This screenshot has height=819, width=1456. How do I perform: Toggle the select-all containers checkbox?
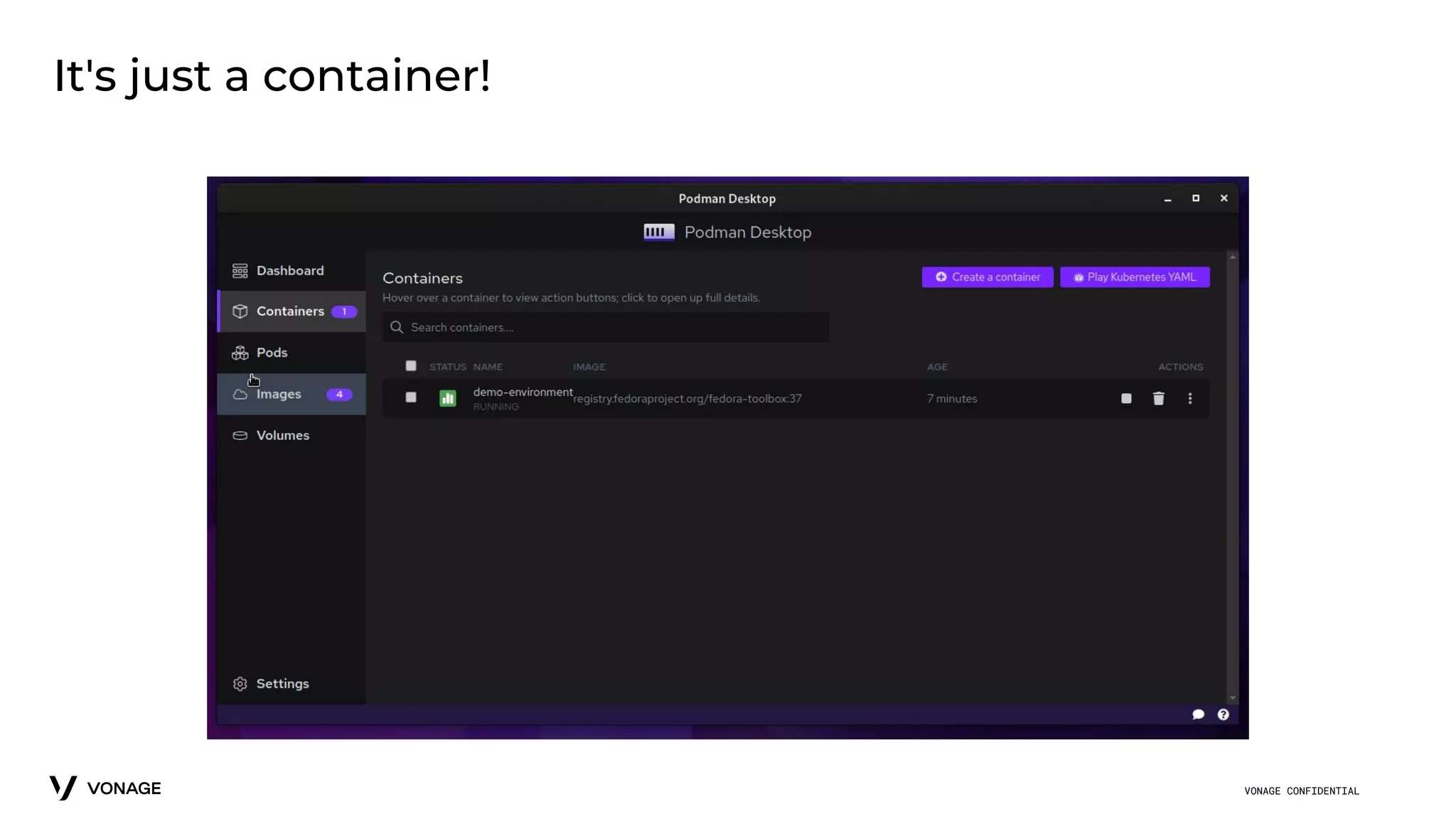[411, 366]
